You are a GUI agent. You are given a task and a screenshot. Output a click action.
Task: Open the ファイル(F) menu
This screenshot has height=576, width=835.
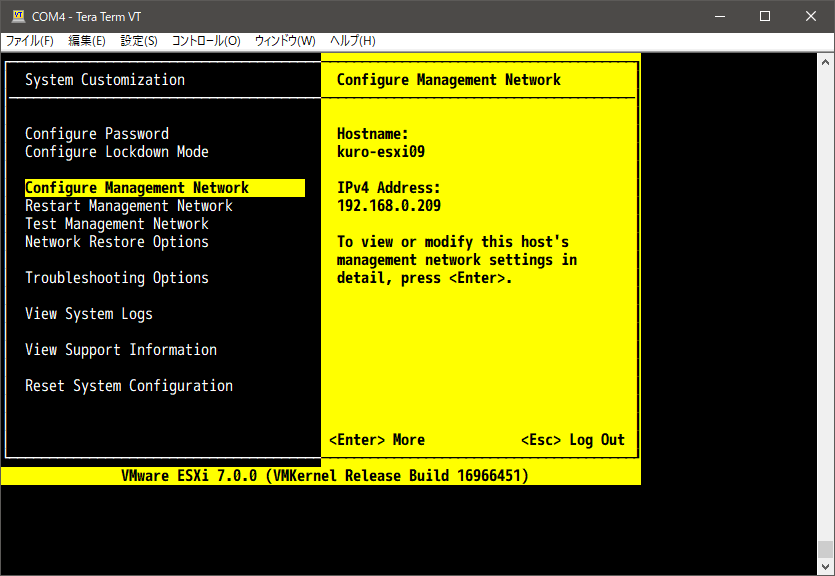[30, 41]
